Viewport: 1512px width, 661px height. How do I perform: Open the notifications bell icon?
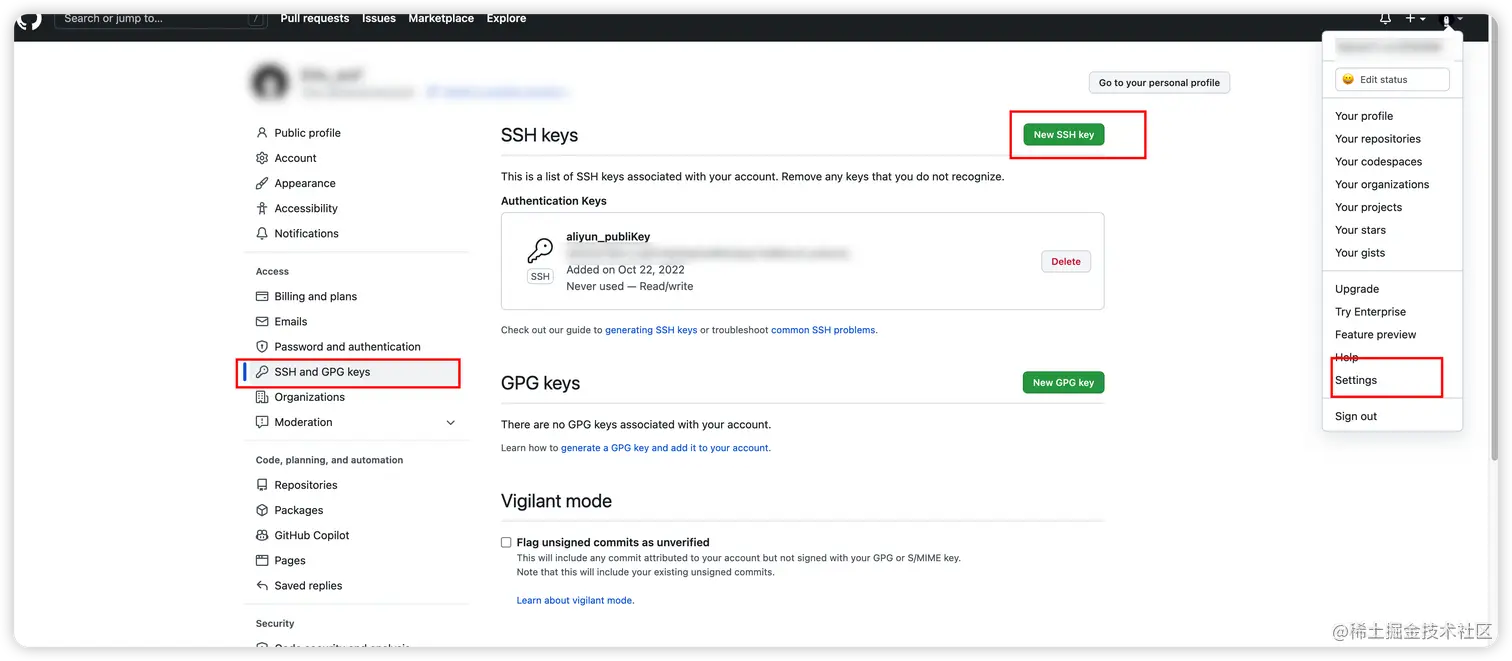[1385, 19]
